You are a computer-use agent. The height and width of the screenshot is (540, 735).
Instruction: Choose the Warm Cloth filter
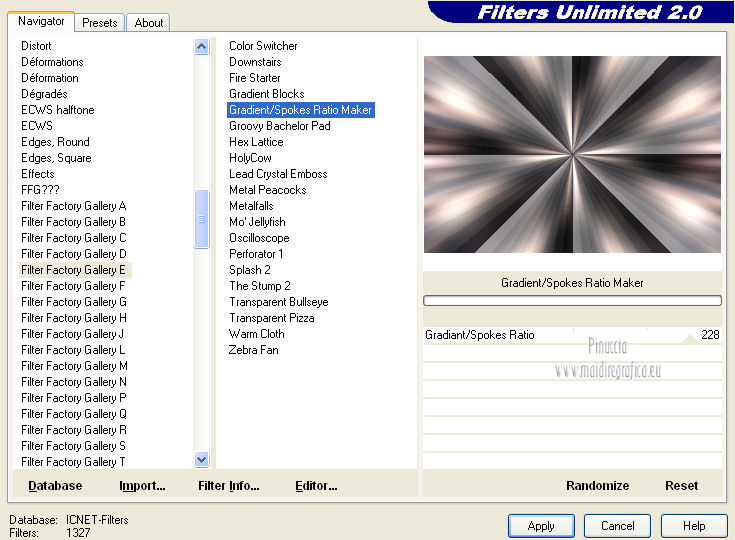(x=256, y=334)
